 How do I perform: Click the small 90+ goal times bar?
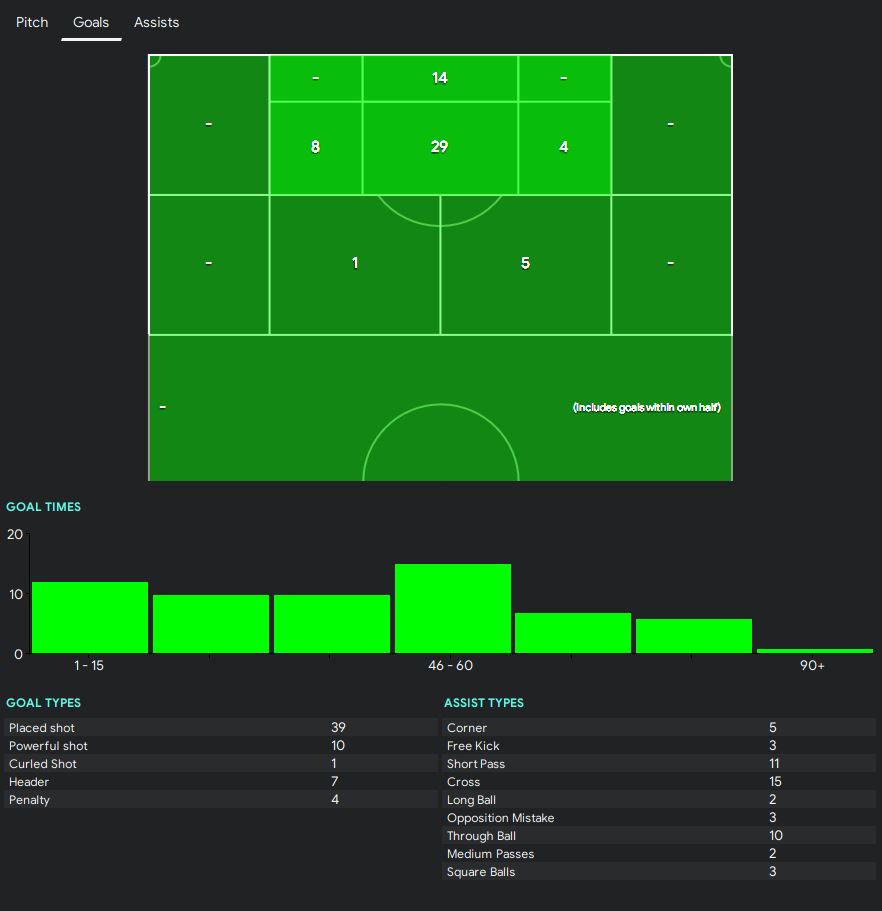click(x=814, y=650)
